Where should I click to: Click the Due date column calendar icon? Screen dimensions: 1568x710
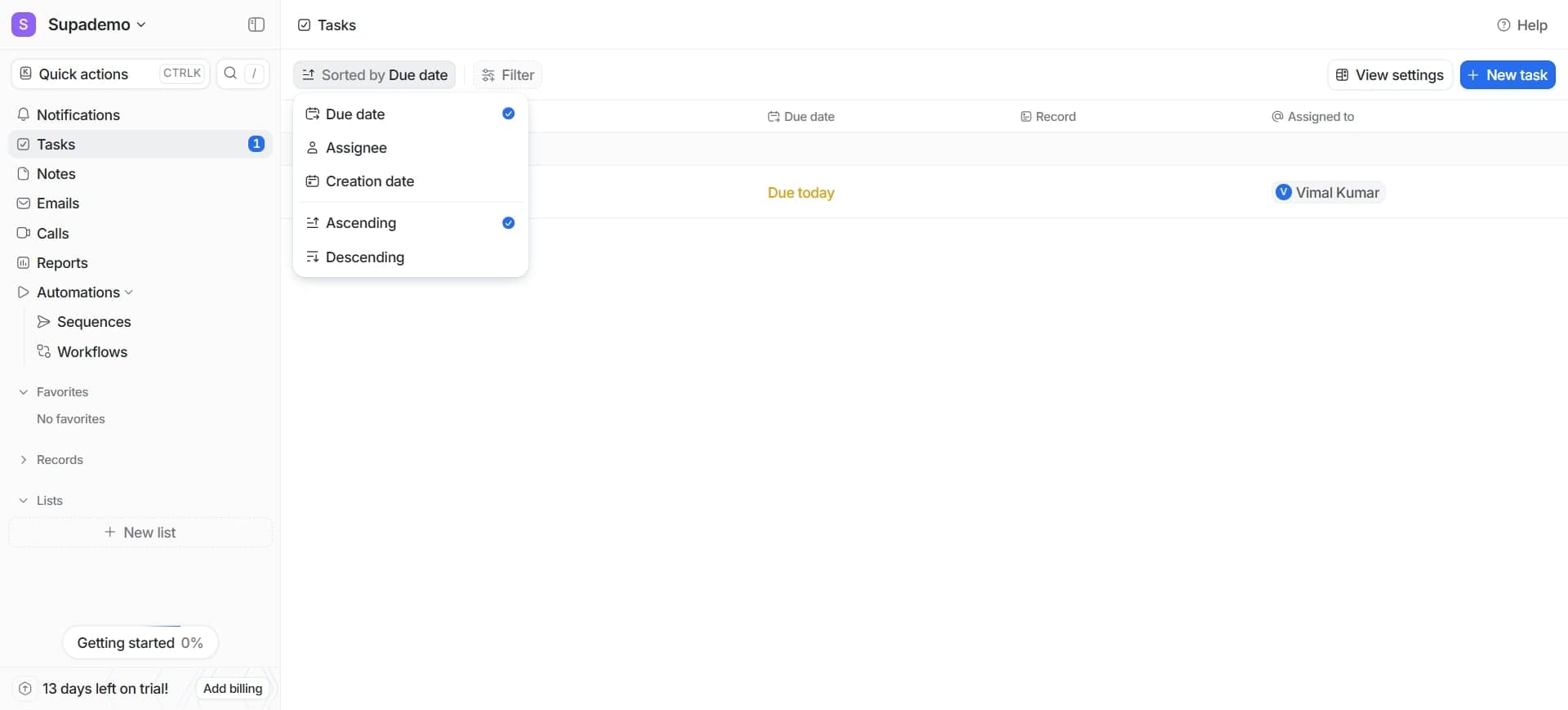coord(773,117)
